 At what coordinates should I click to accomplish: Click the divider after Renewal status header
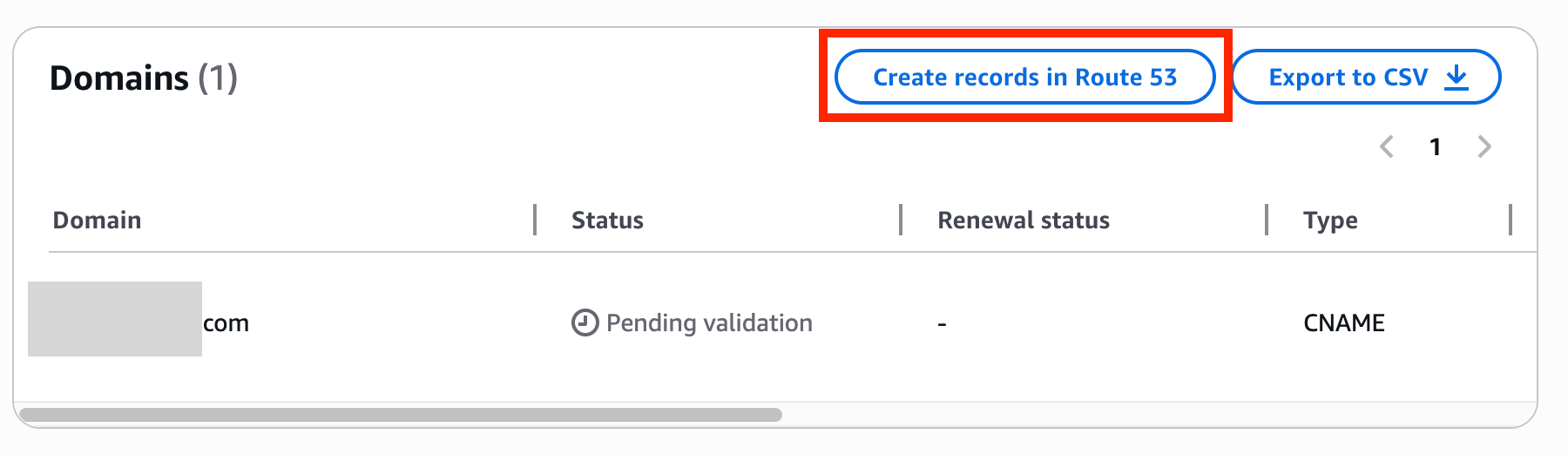click(x=1267, y=220)
